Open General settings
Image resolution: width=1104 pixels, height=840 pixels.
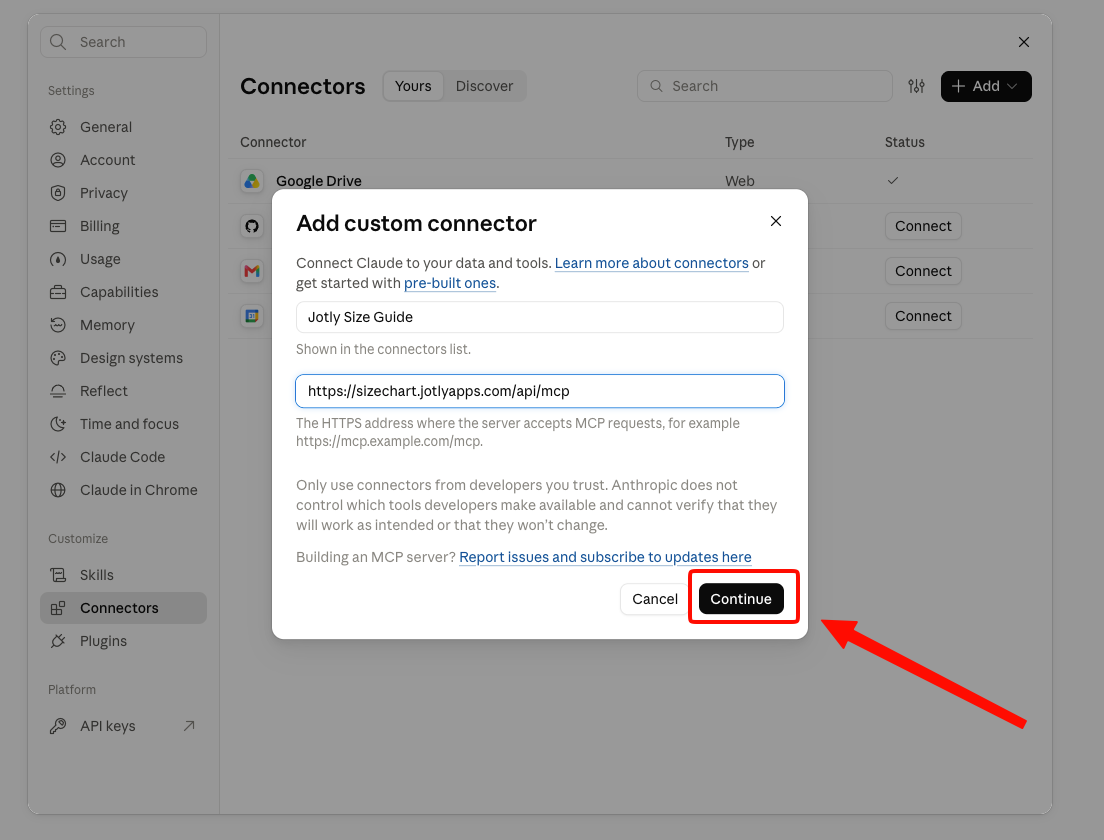point(123,127)
